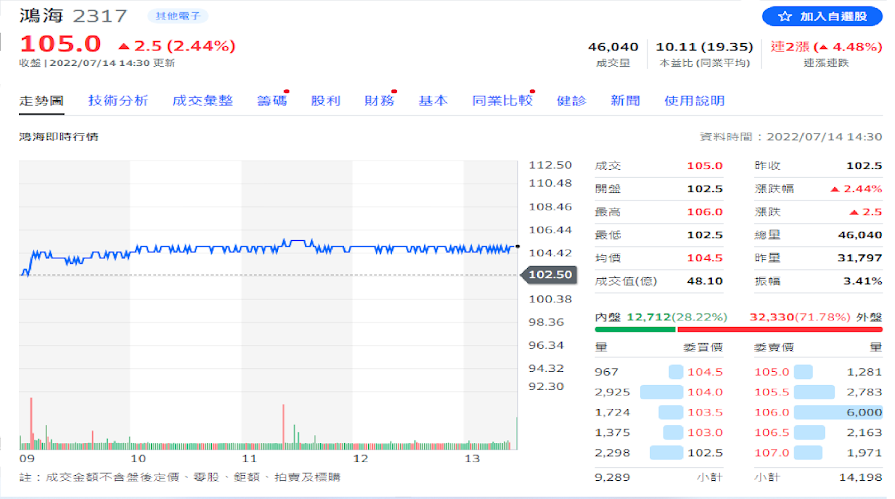The image size is (895, 499).
Task: Click the red 外盤 ratio bar
Action: (779, 329)
